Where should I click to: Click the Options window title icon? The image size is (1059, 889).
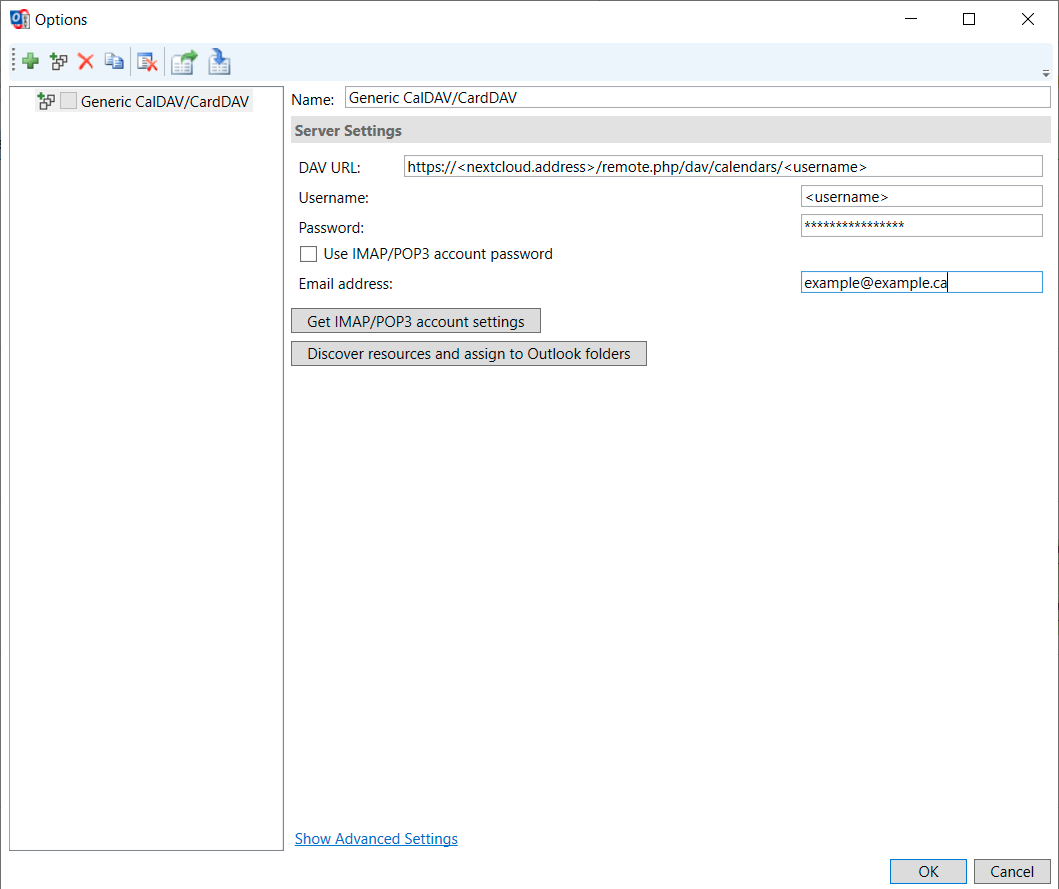coord(20,19)
